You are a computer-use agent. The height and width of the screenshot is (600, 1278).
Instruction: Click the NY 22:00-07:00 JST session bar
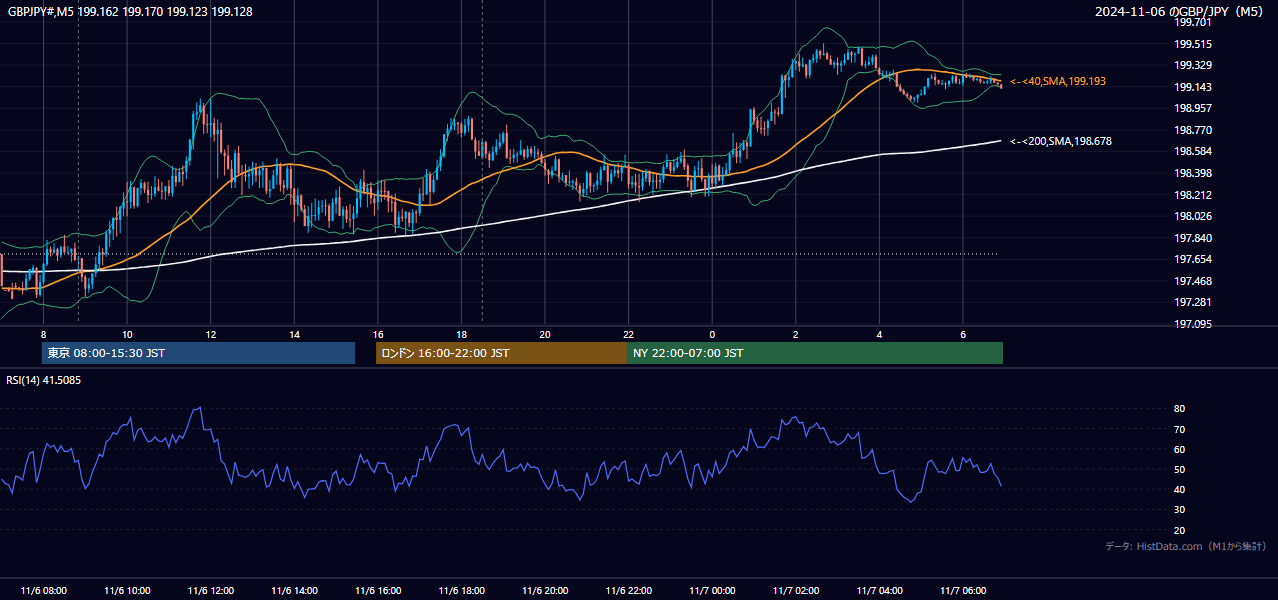tap(815, 353)
